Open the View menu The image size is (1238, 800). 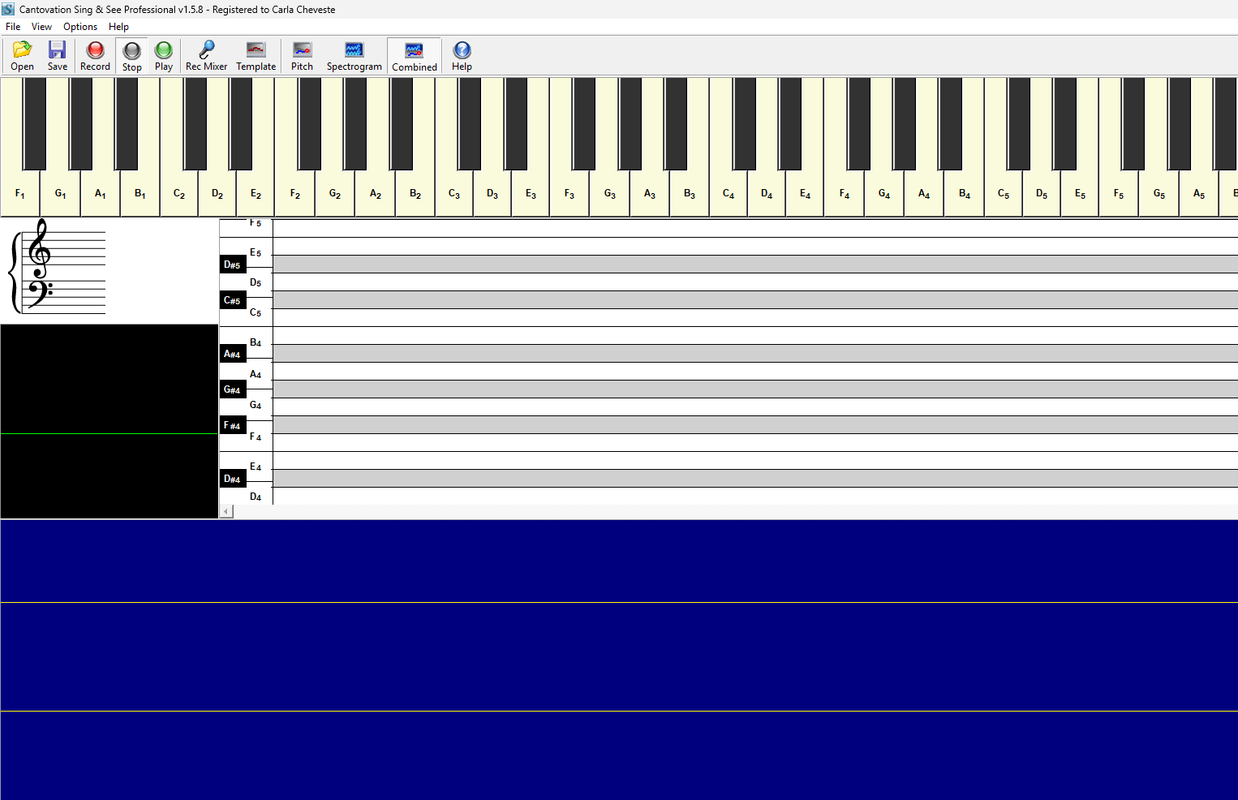point(41,27)
